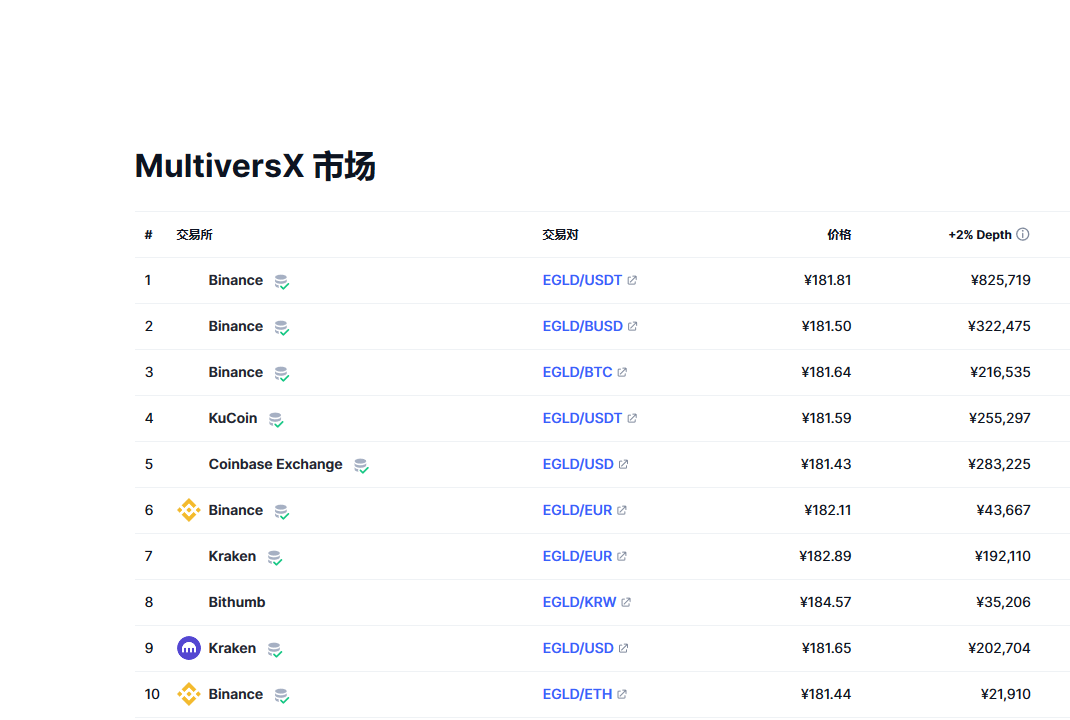The image size is (1070, 720).
Task: Sort by the # column header
Action: tap(148, 235)
